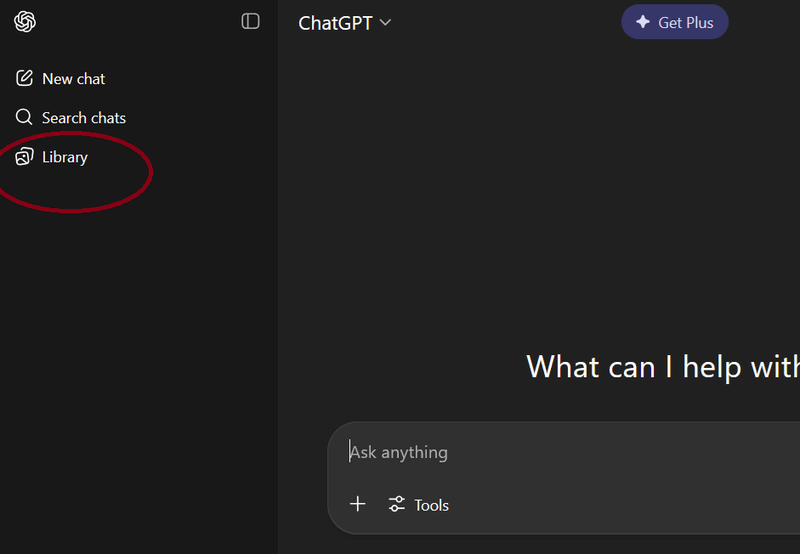Open the ChatGPT model selector title
Image resolution: width=800 pixels, height=554 pixels.
tap(335, 23)
